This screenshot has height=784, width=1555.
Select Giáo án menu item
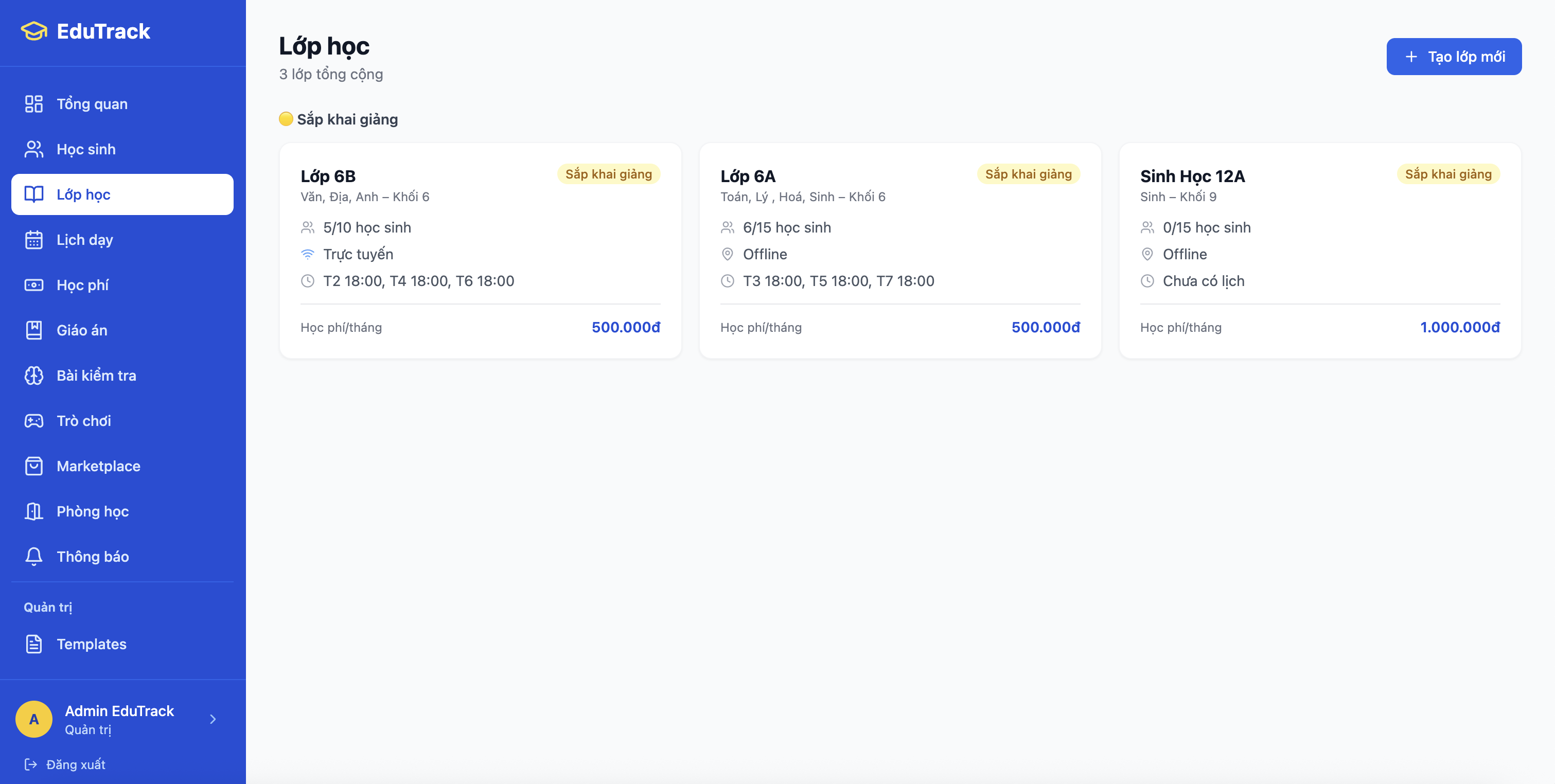82,330
